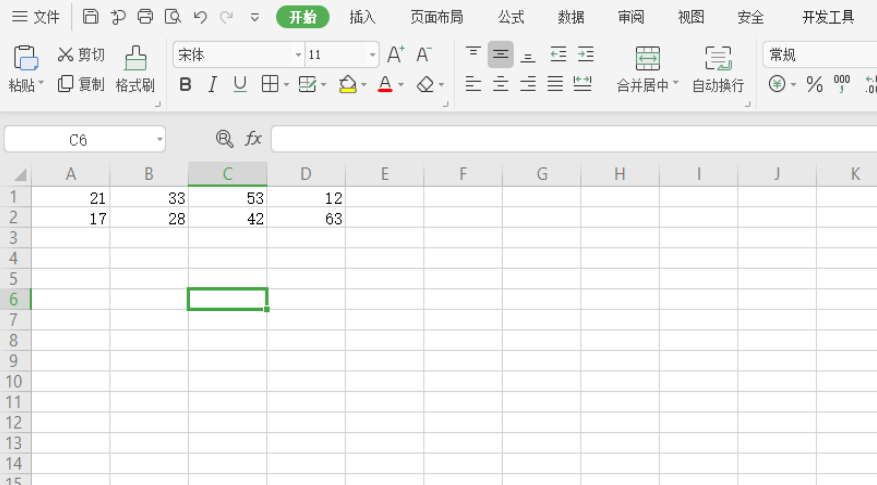This screenshot has height=485, width=877.
Task: Click the eraser clear icon
Action: point(426,84)
